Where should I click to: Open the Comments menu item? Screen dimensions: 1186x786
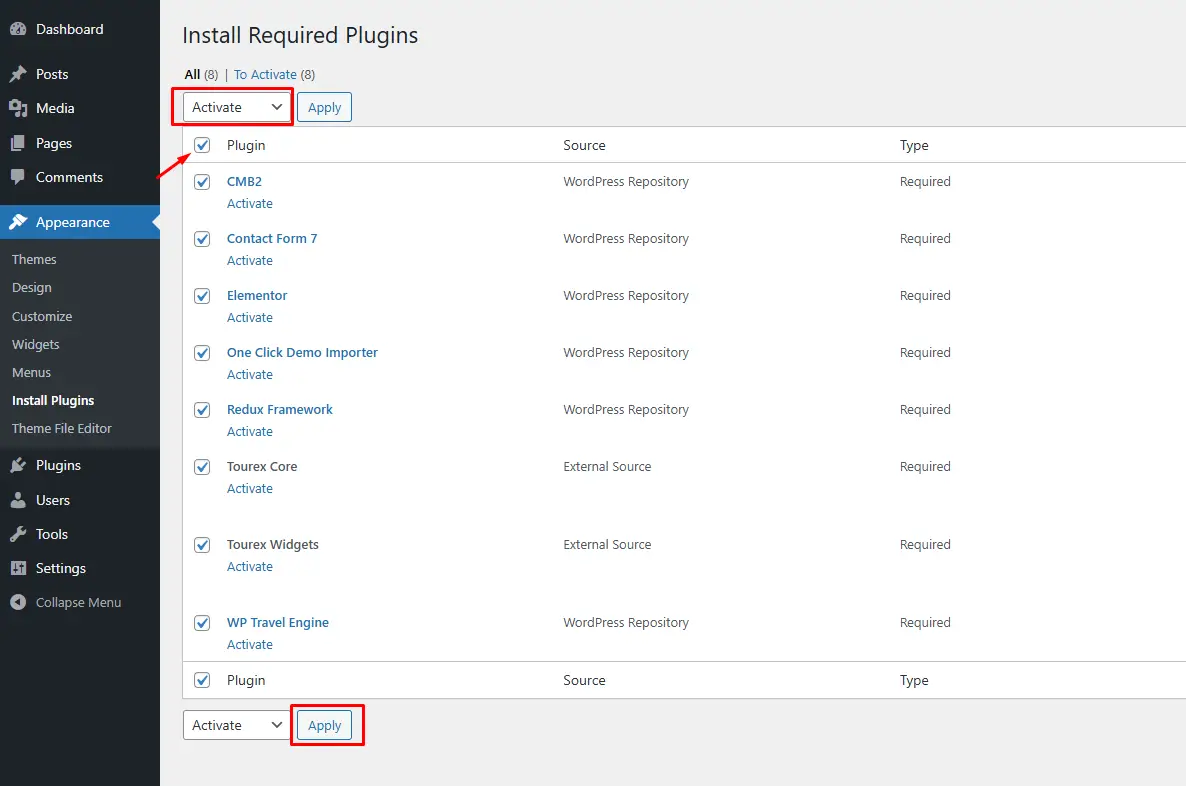click(70, 177)
